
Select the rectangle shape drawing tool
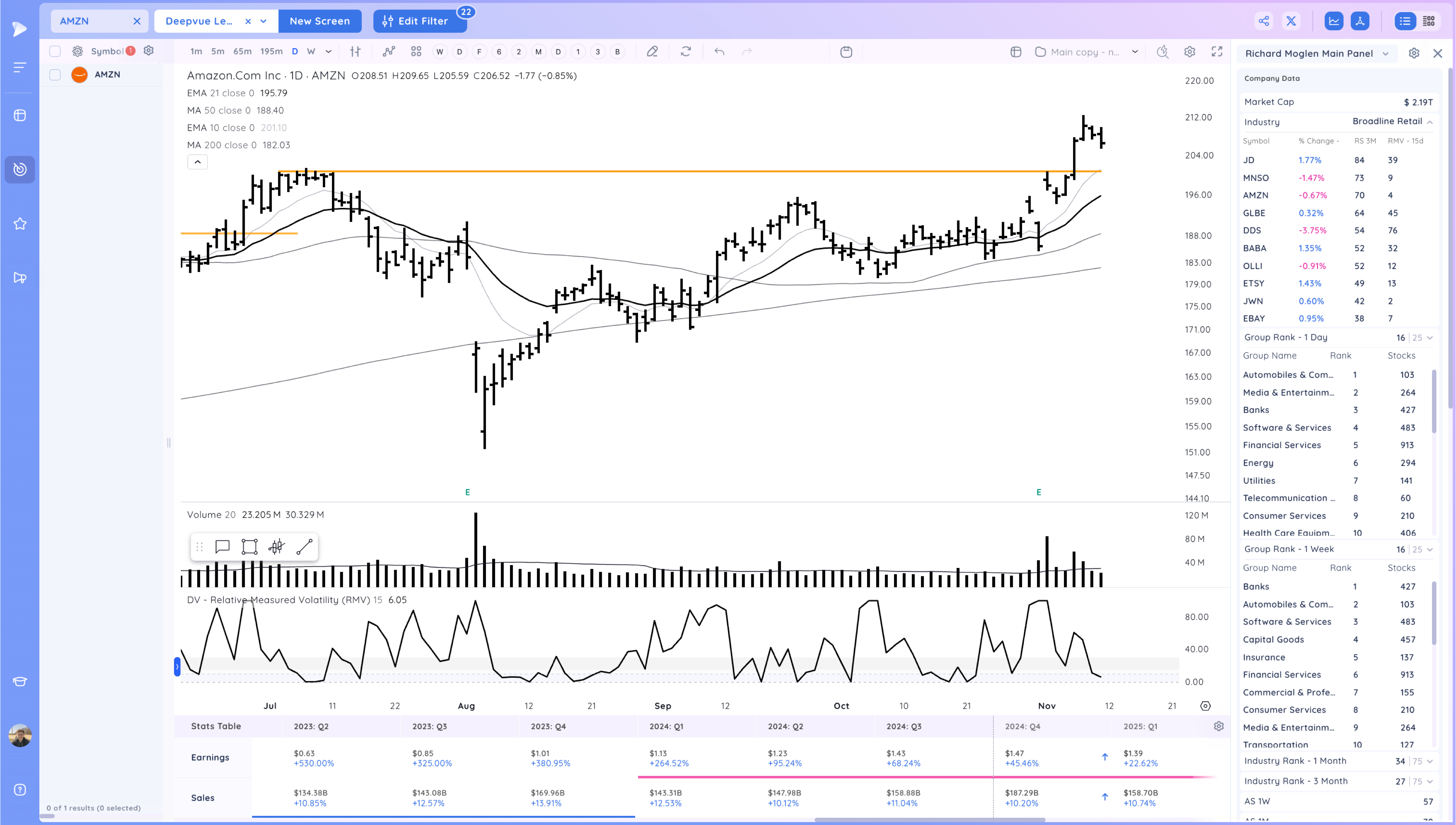point(249,547)
